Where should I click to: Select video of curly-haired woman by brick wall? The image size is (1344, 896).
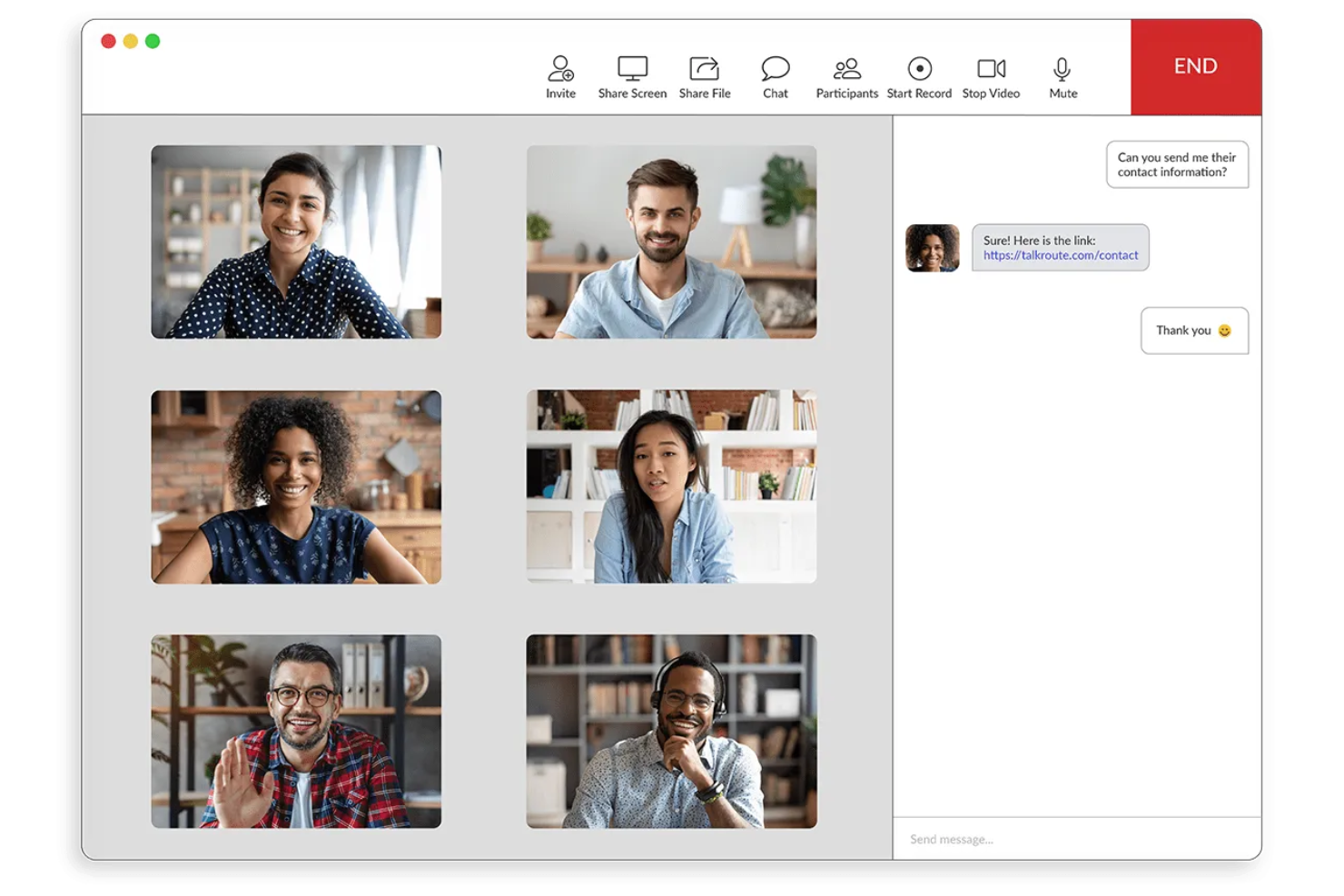tap(296, 487)
